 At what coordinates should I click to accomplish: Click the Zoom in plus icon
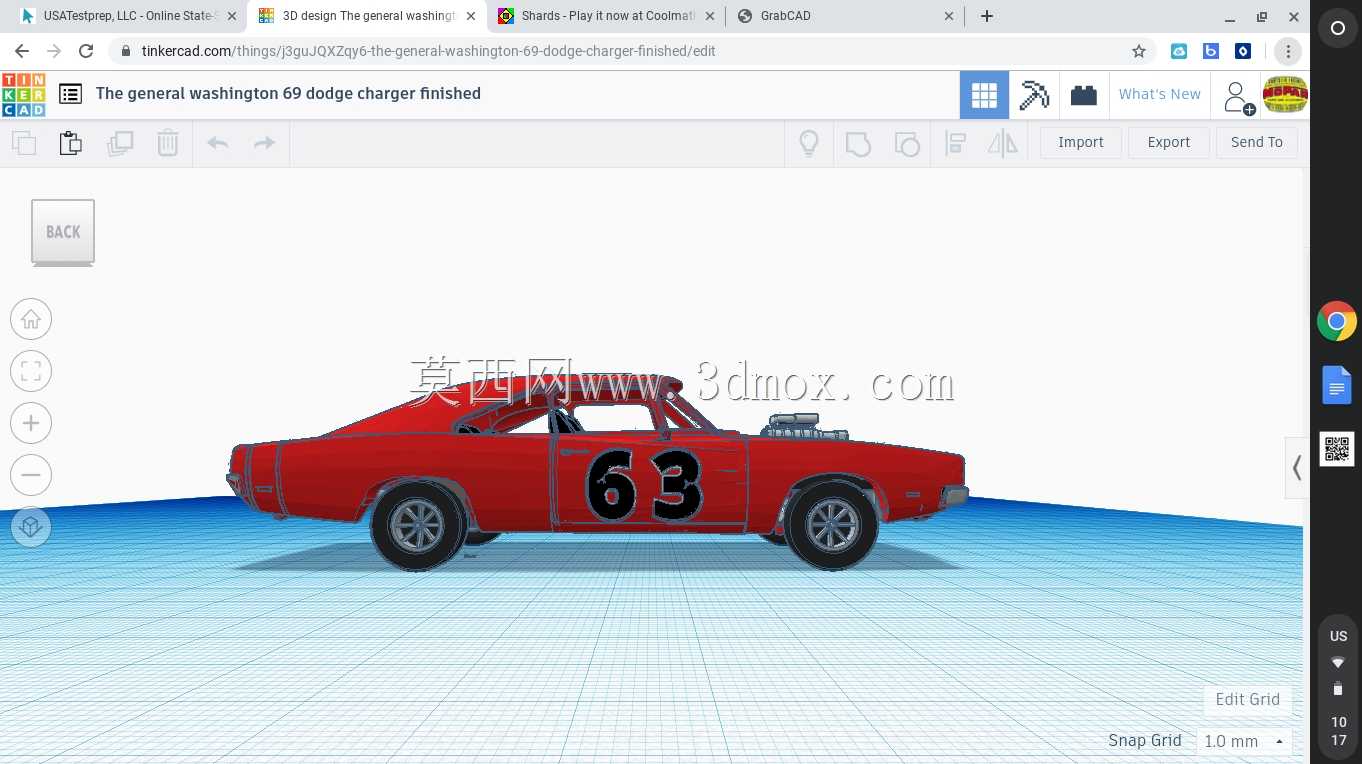point(31,423)
